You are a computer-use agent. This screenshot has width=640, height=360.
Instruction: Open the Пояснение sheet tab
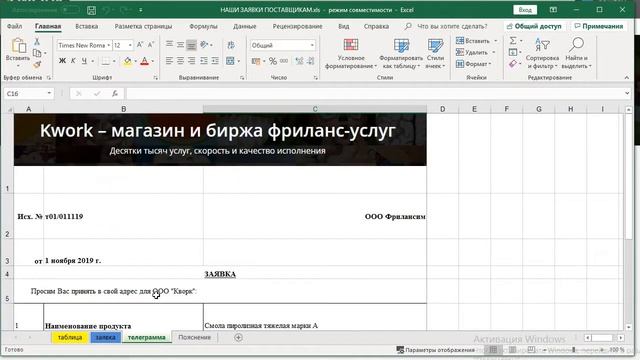tap(195, 338)
